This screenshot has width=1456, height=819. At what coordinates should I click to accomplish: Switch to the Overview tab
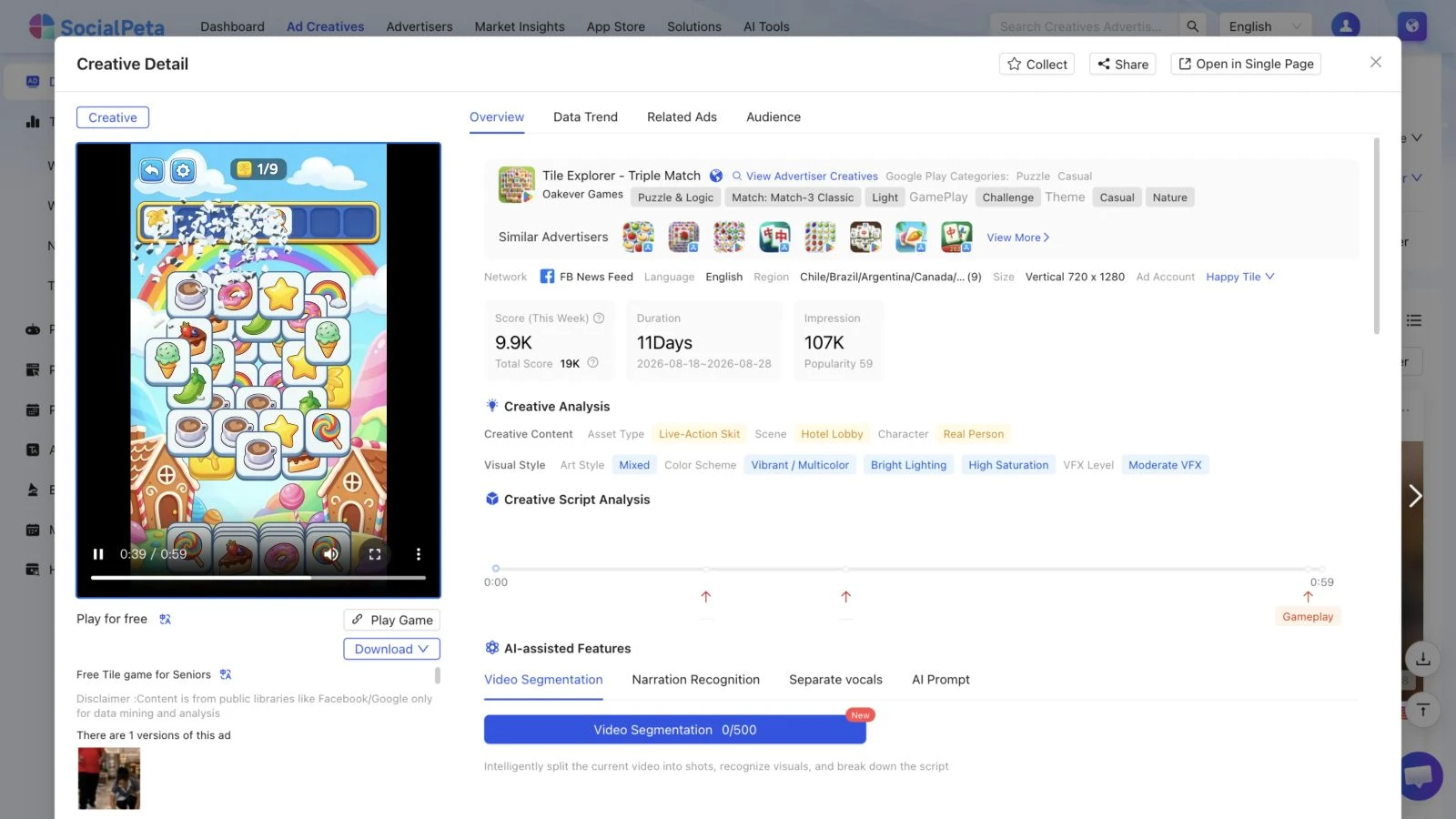(x=497, y=116)
